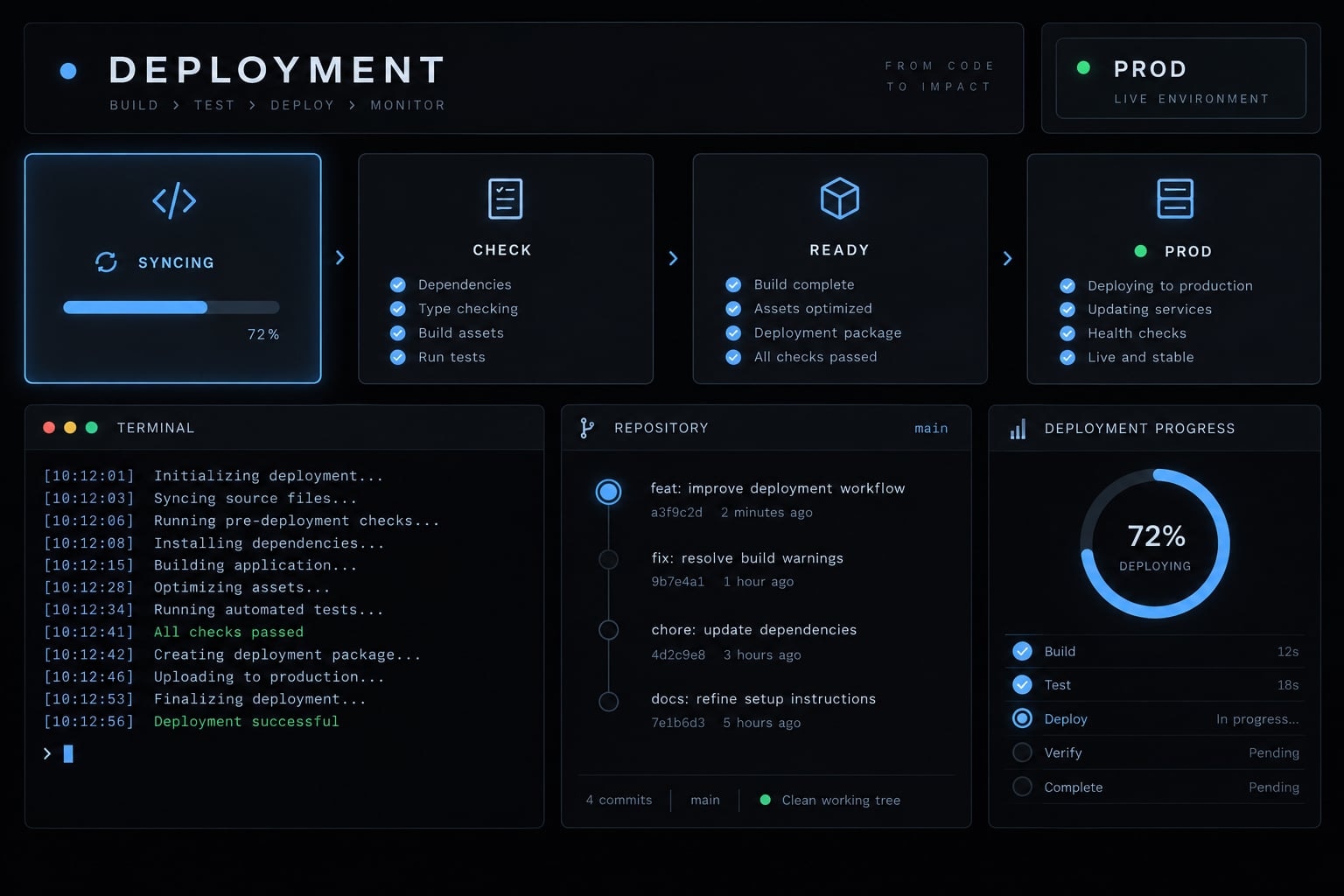Click the checklist document icon above CHECK

click(505, 199)
